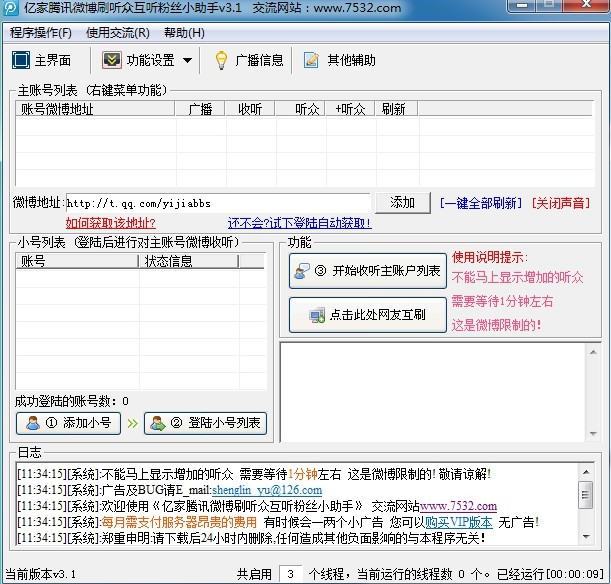This screenshot has width=611, height=584.
Task: Click the 开始收听主账户列表 button
Action: [368, 271]
